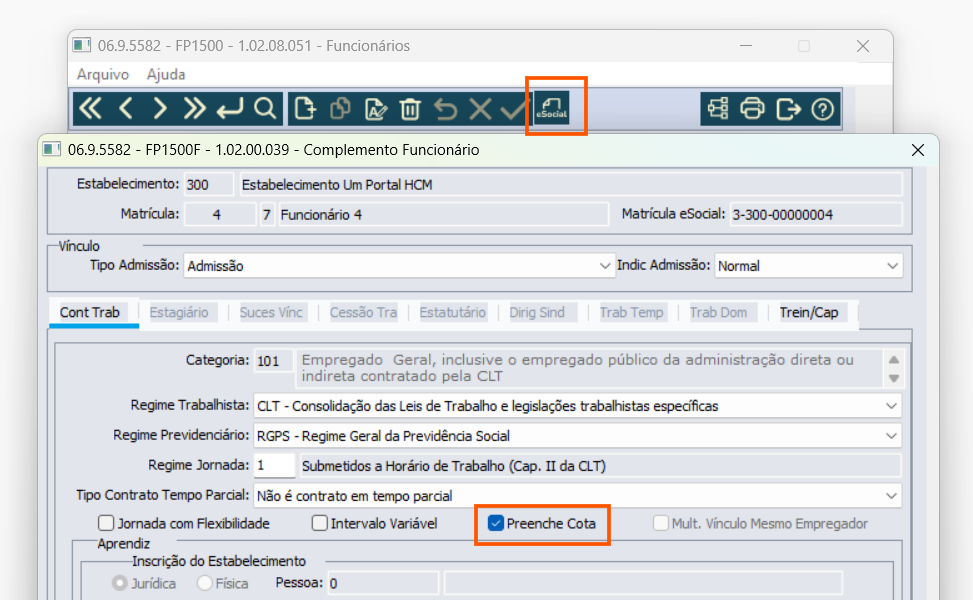Enable Jornada com Flexibilidade checkbox
The height and width of the screenshot is (600, 973).
[106, 523]
